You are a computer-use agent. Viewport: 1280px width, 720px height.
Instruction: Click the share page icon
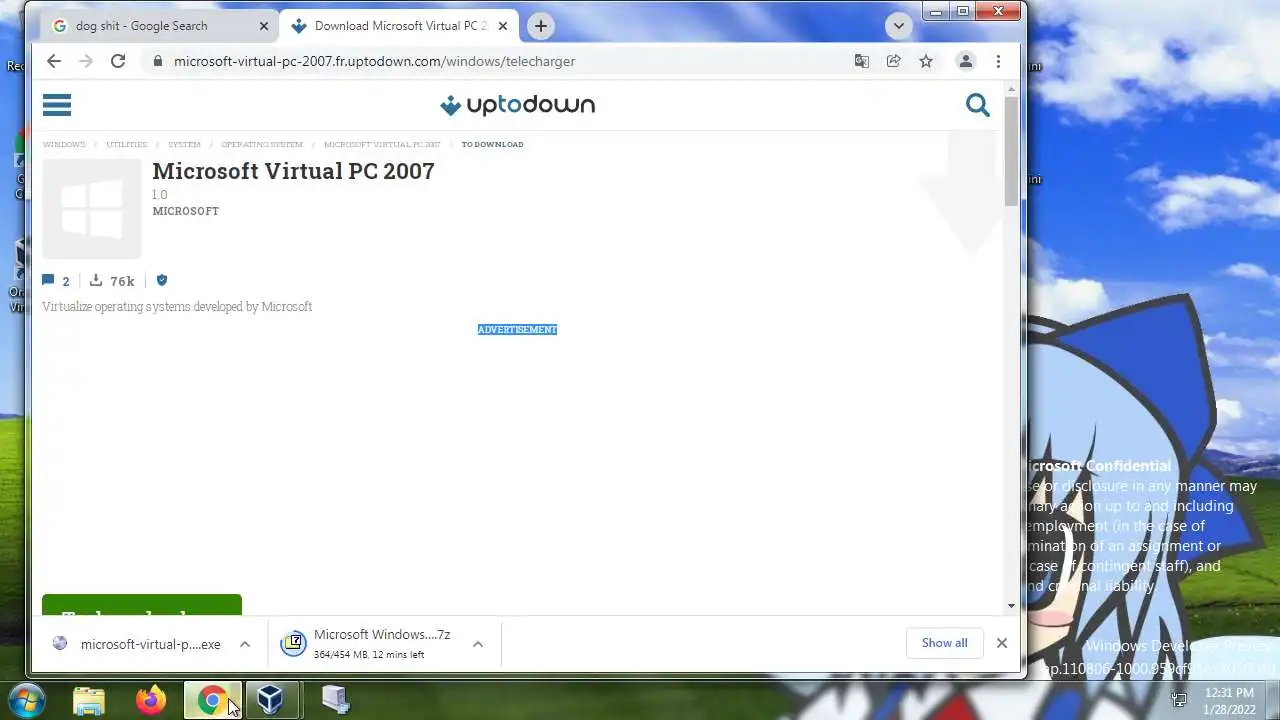(x=894, y=61)
